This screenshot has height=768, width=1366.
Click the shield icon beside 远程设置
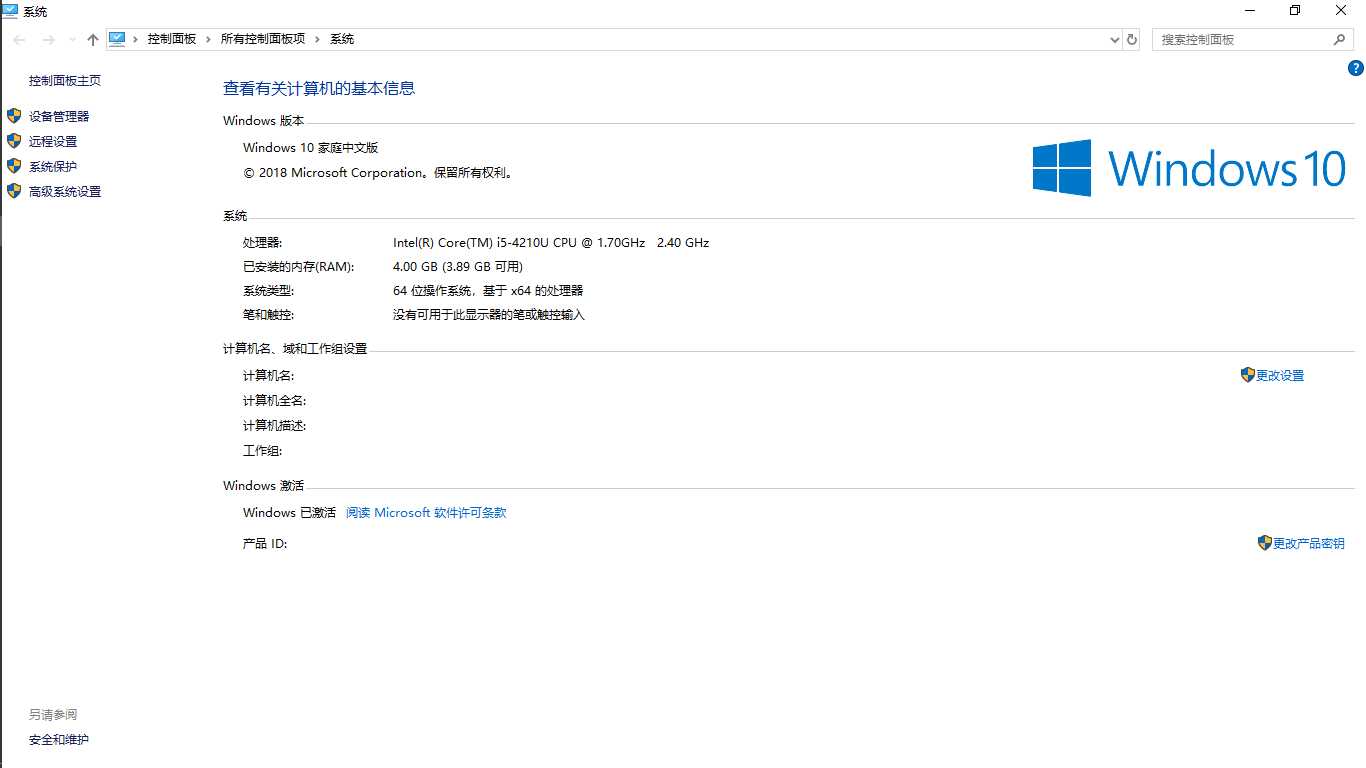coord(14,141)
